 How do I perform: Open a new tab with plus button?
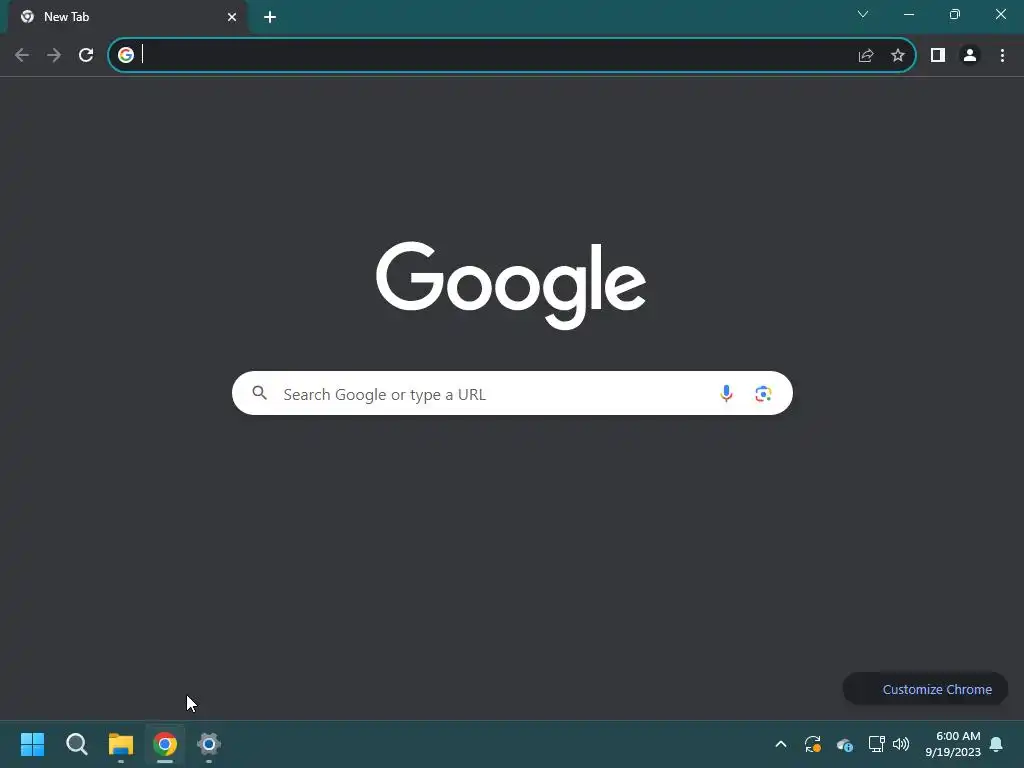pyautogui.click(x=270, y=17)
